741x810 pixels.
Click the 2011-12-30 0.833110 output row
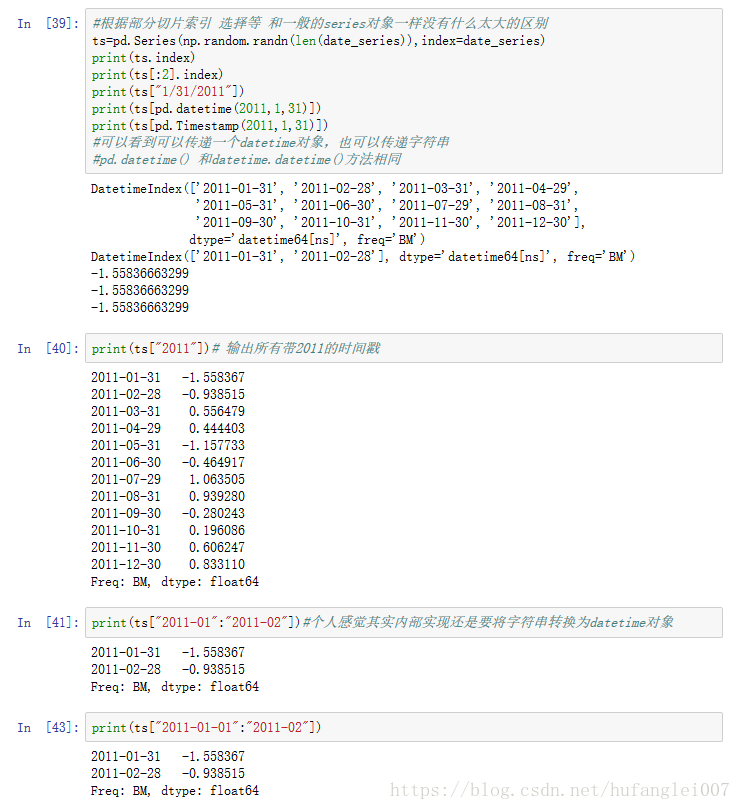[x=167, y=565]
